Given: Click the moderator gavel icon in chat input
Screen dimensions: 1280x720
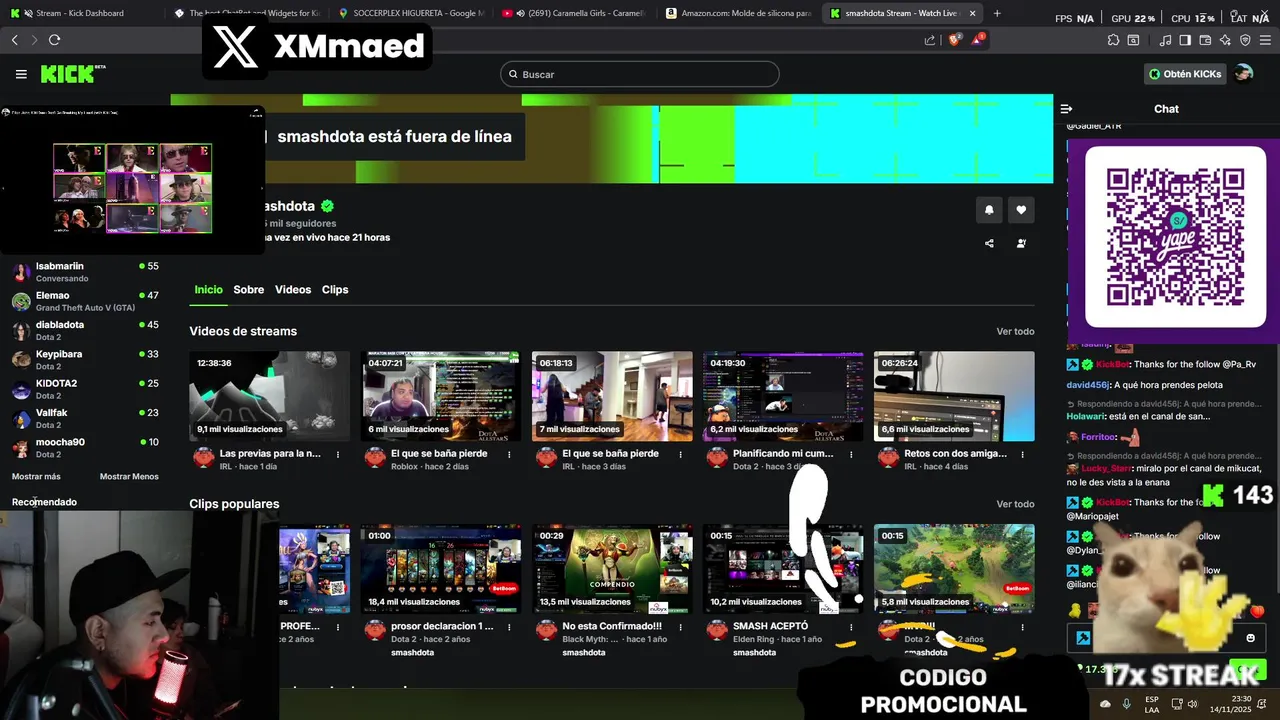Looking at the screenshot, I should 1082,638.
